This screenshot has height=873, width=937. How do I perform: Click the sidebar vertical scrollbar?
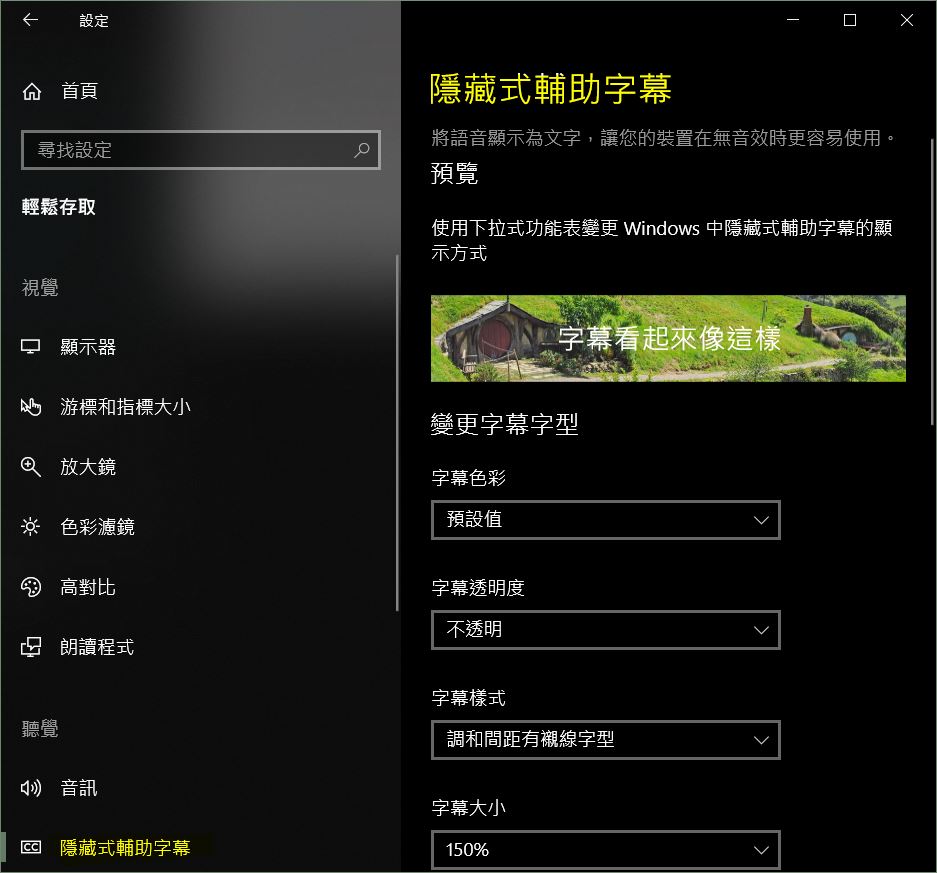tap(397, 433)
